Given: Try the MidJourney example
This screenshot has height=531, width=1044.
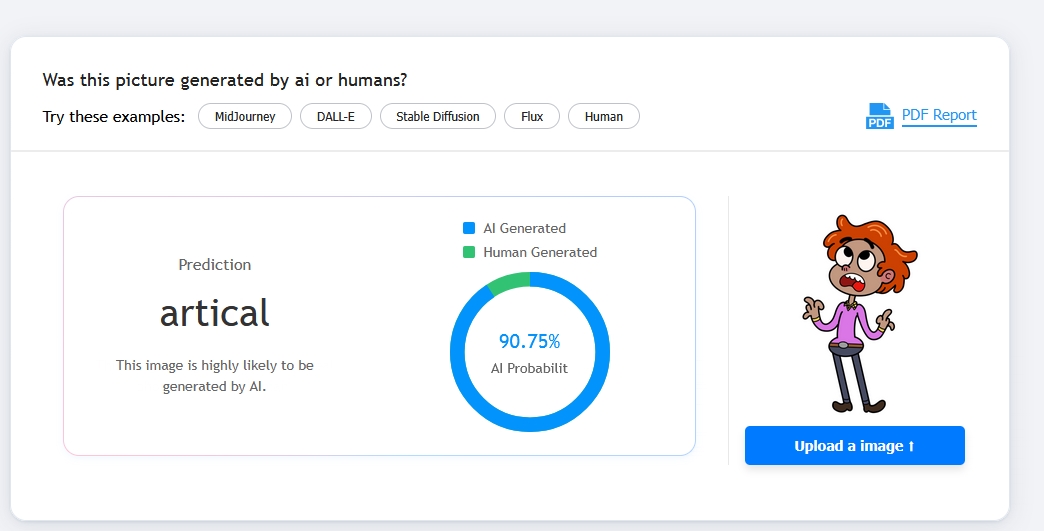Looking at the screenshot, I should pyautogui.click(x=245, y=116).
